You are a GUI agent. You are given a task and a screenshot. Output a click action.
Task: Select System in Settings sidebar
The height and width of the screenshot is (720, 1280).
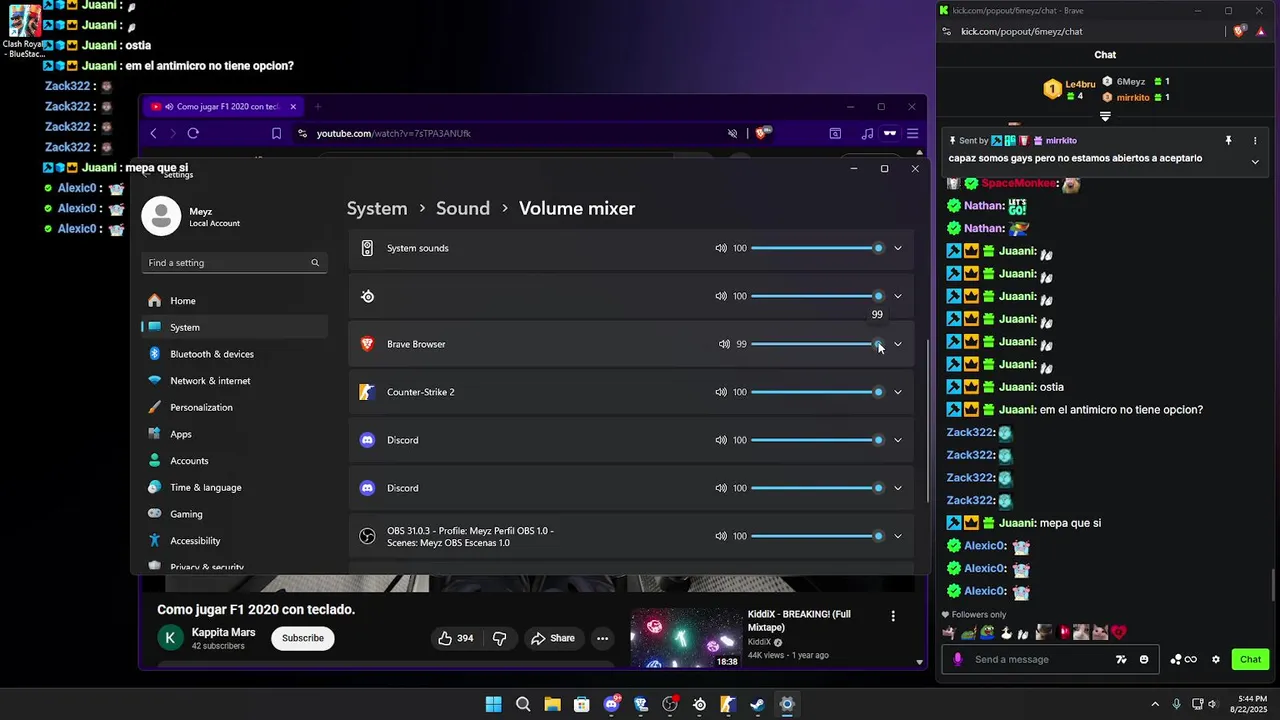coord(235,327)
